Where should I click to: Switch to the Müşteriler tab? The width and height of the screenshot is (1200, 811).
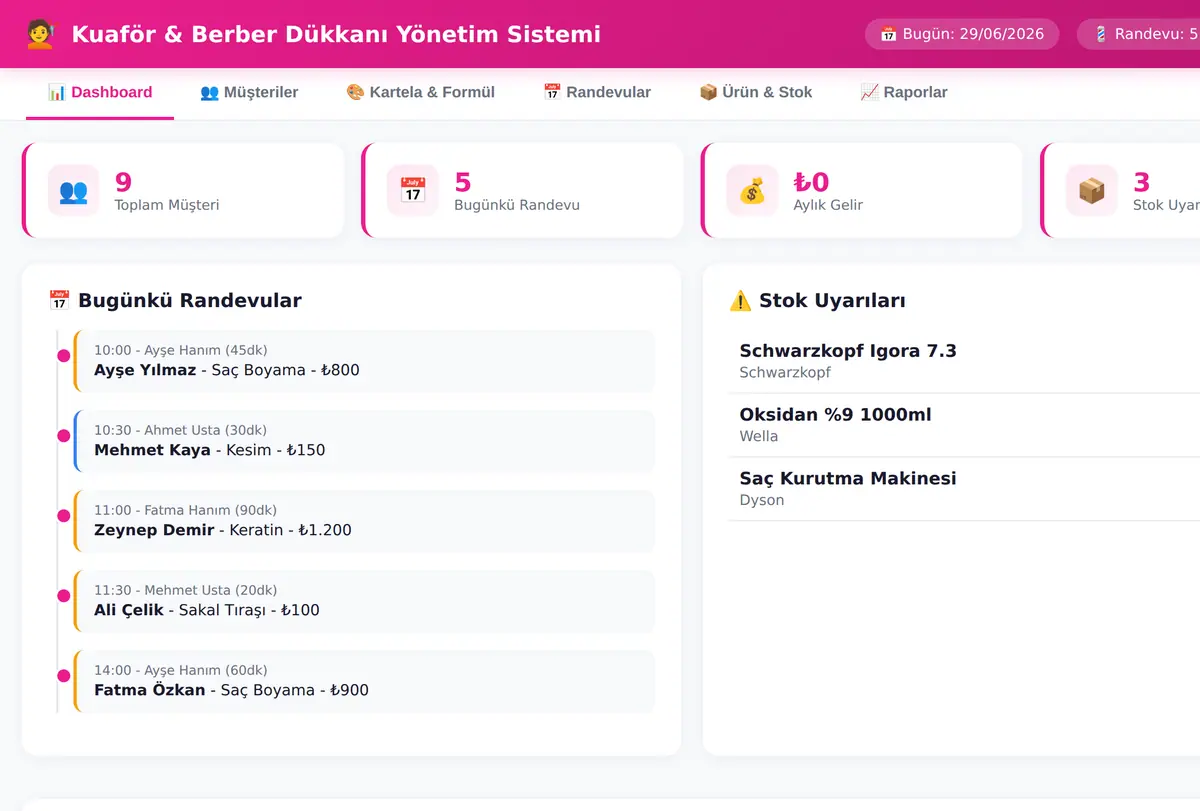pos(249,92)
